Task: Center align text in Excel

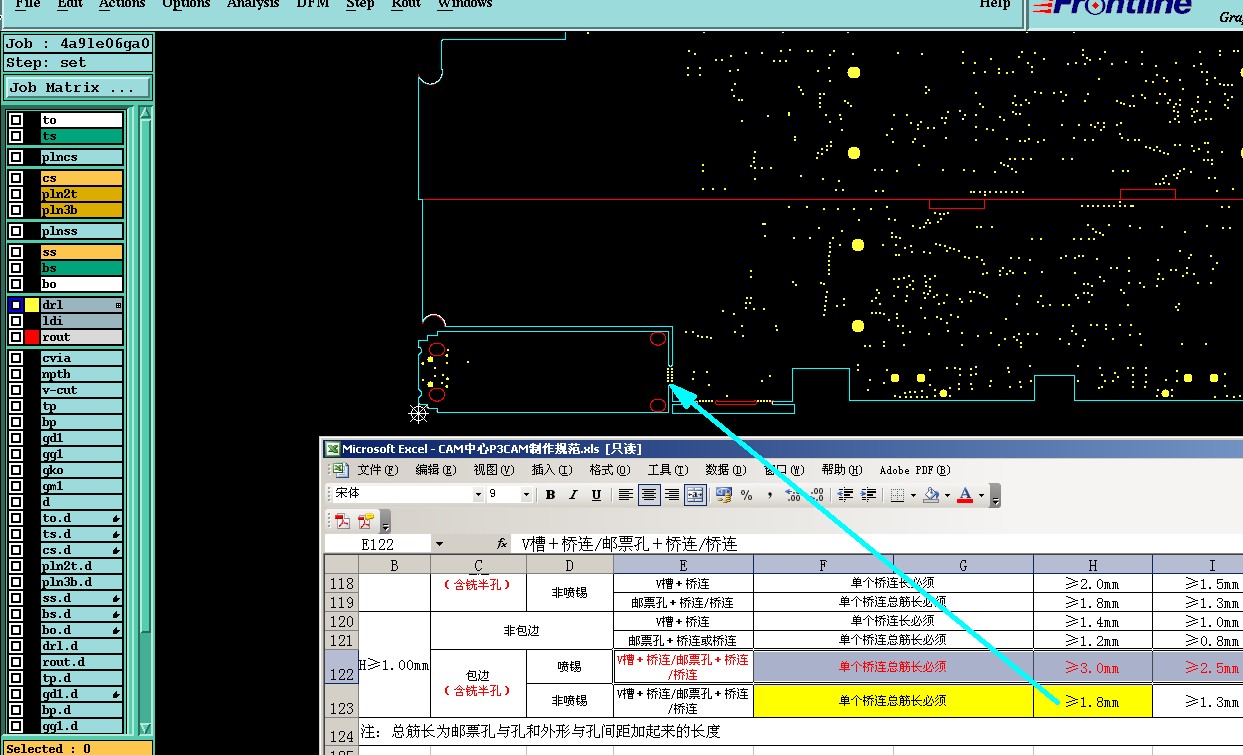Action: click(649, 494)
